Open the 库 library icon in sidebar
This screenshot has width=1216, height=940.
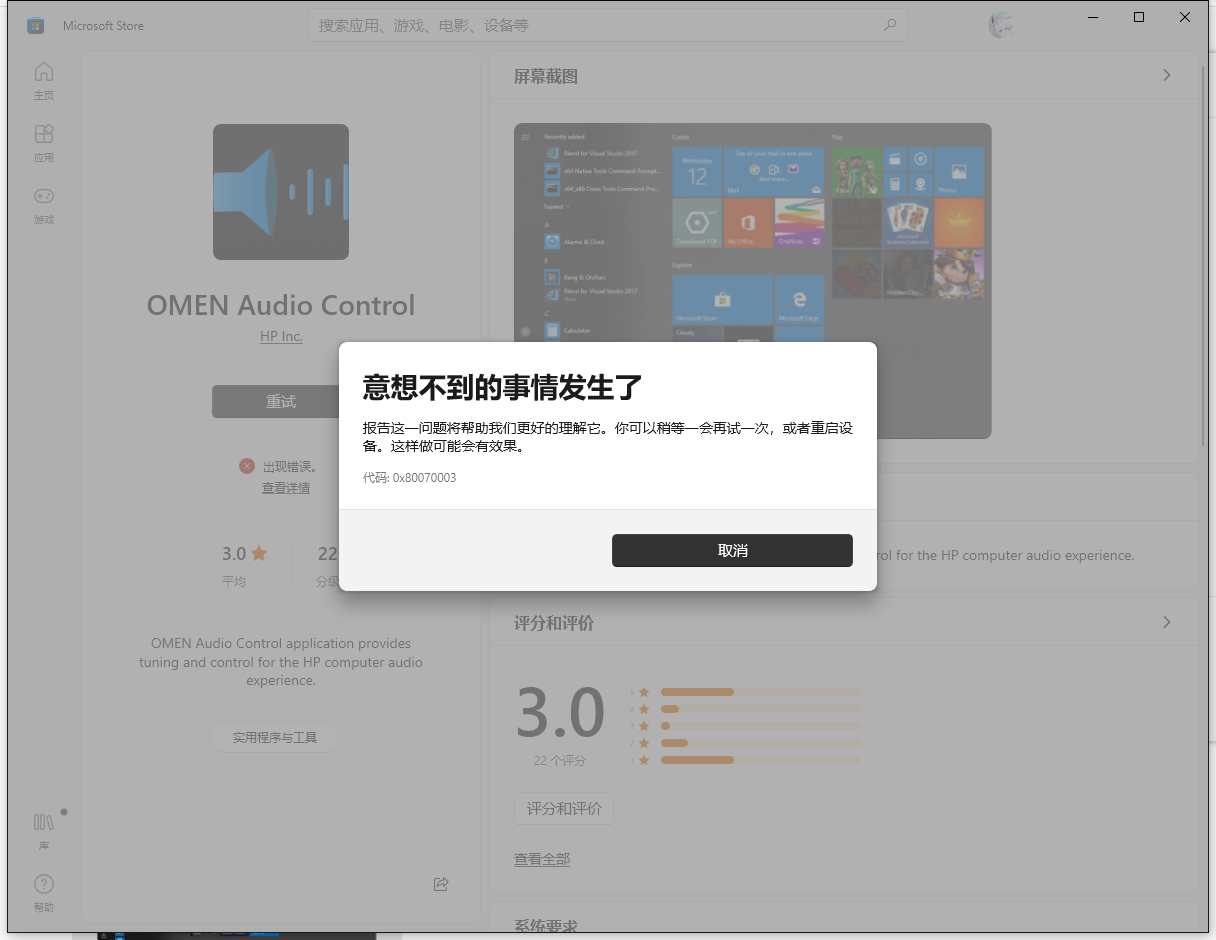(x=43, y=829)
